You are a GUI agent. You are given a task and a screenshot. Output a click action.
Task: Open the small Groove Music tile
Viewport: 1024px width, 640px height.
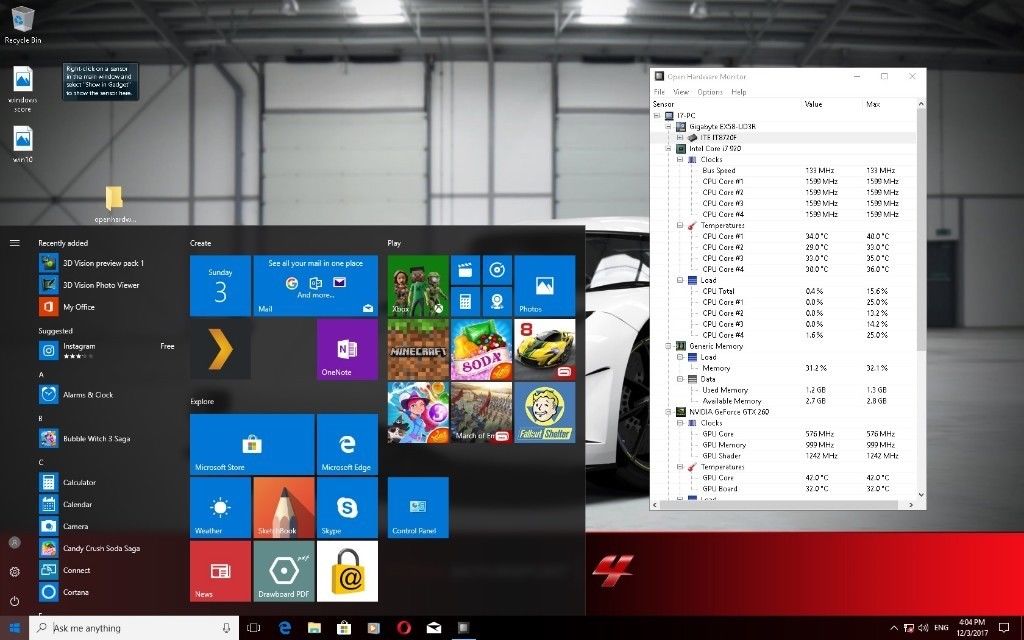[x=497, y=270]
